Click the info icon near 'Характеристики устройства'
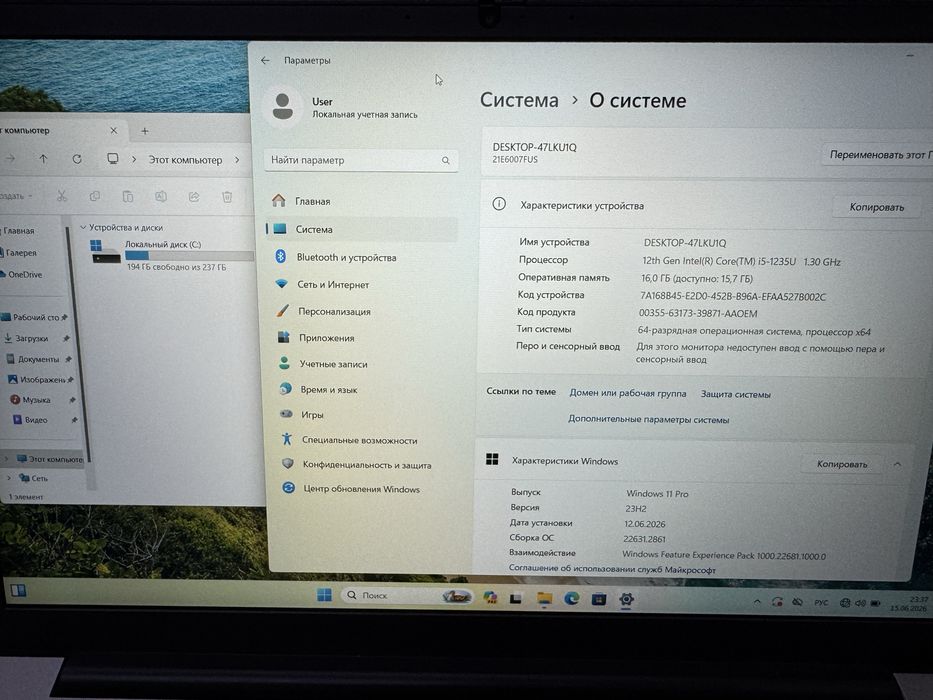933x700 pixels. tap(499, 204)
